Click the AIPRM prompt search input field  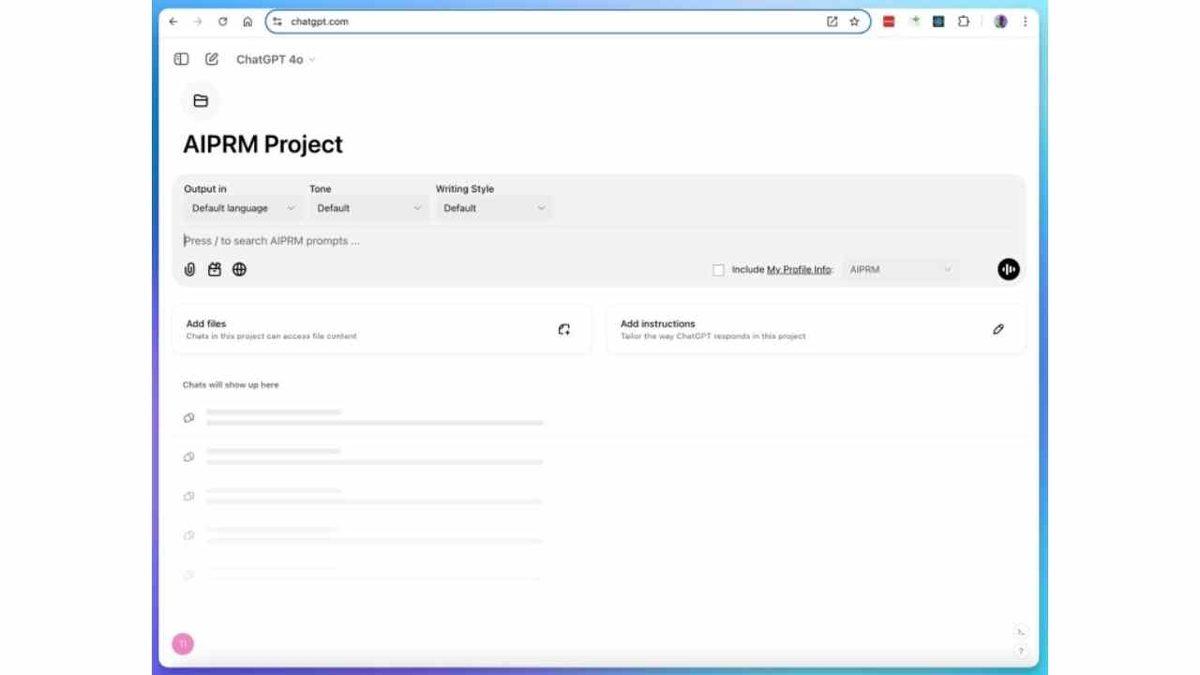(x=500, y=241)
